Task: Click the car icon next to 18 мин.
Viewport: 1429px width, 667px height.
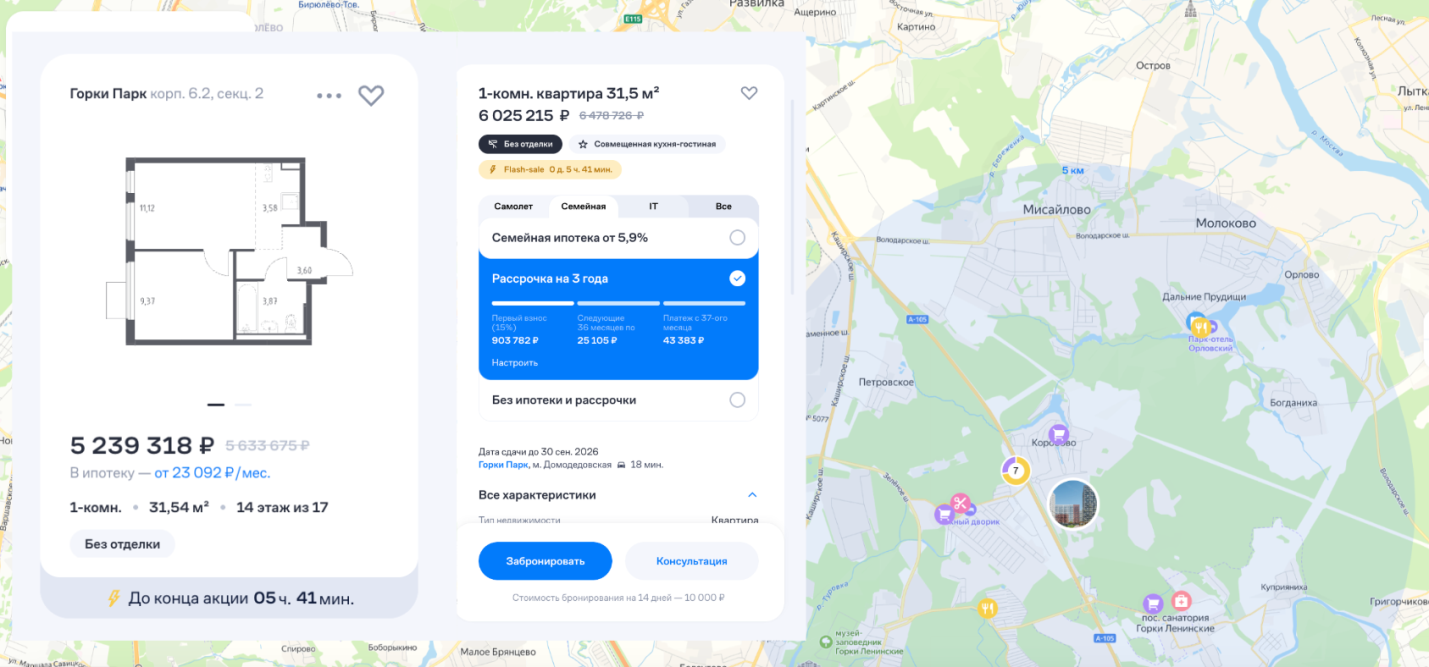Action: tap(621, 465)
